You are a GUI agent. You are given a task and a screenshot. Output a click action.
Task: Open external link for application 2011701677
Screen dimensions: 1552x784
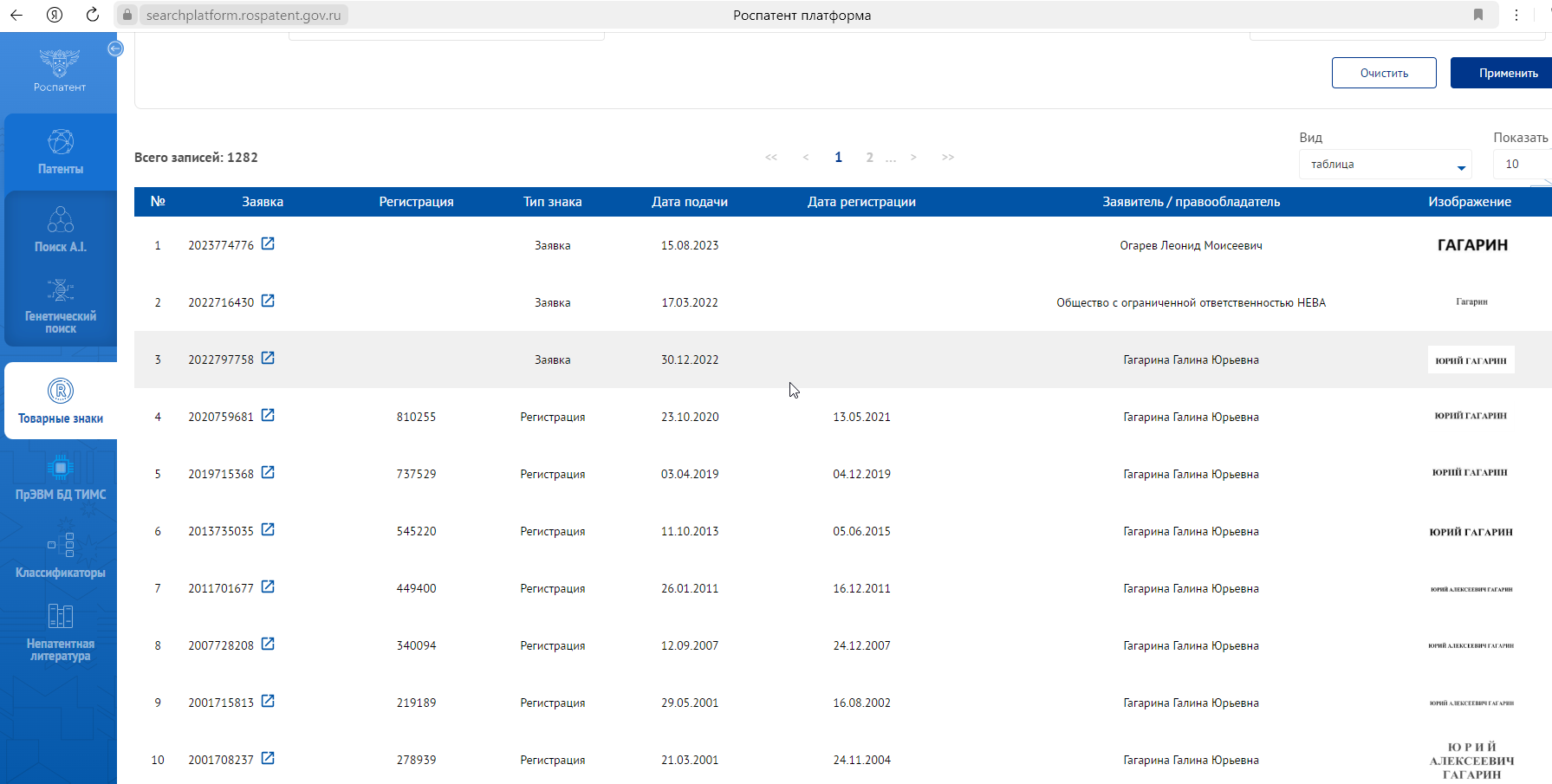point(268,587)
